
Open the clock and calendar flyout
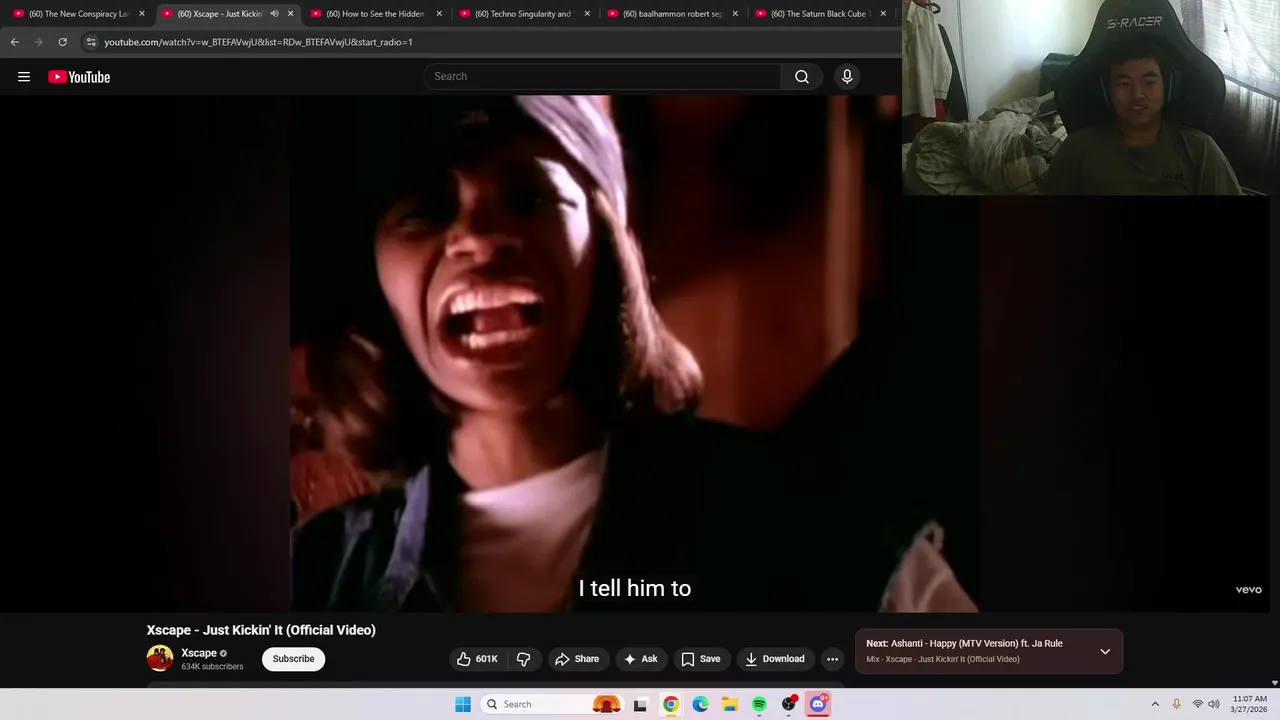tap(1250, 704)
